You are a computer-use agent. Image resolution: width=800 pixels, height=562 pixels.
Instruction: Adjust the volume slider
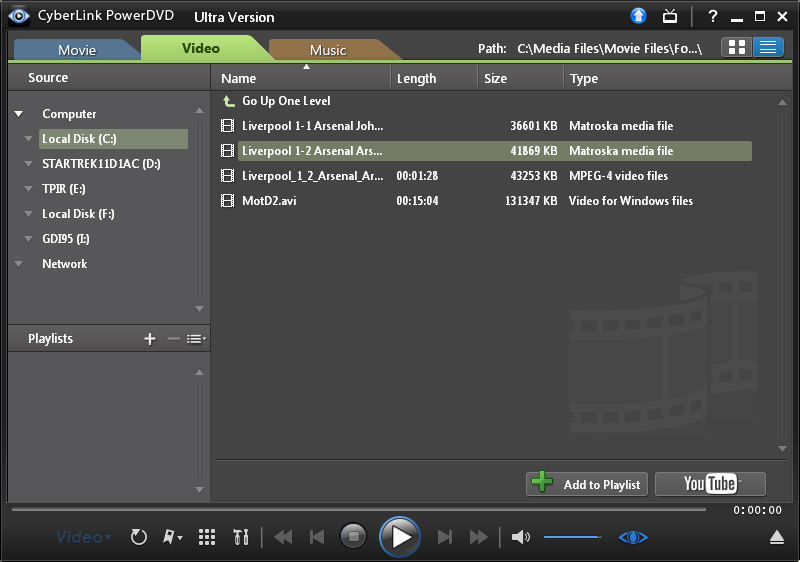(572, 538)
